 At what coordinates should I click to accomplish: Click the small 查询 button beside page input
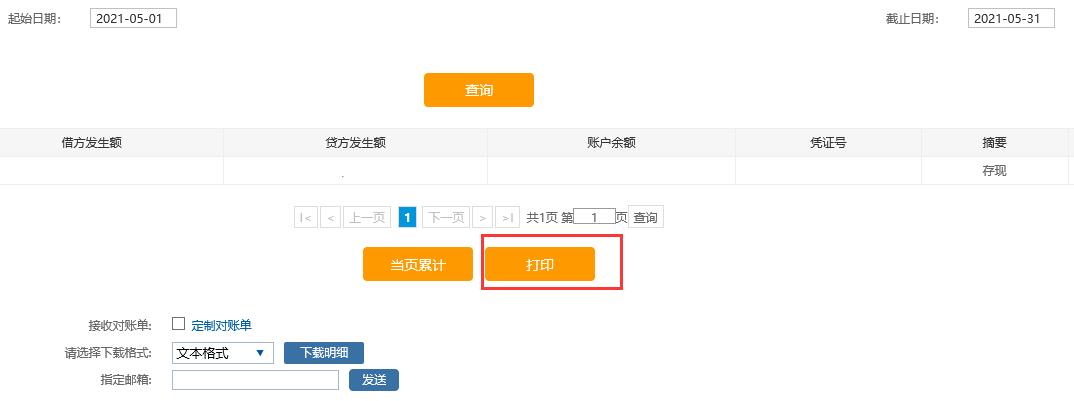click(645, 217)
